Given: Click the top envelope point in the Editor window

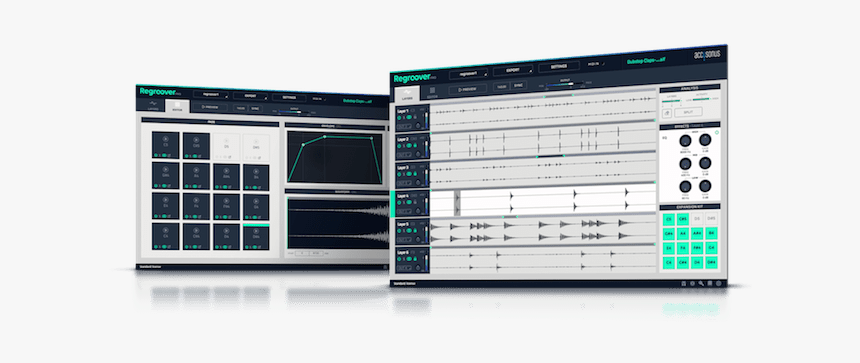Looking at the screenshot, I should pyautogui.click(x=324, y=137).
